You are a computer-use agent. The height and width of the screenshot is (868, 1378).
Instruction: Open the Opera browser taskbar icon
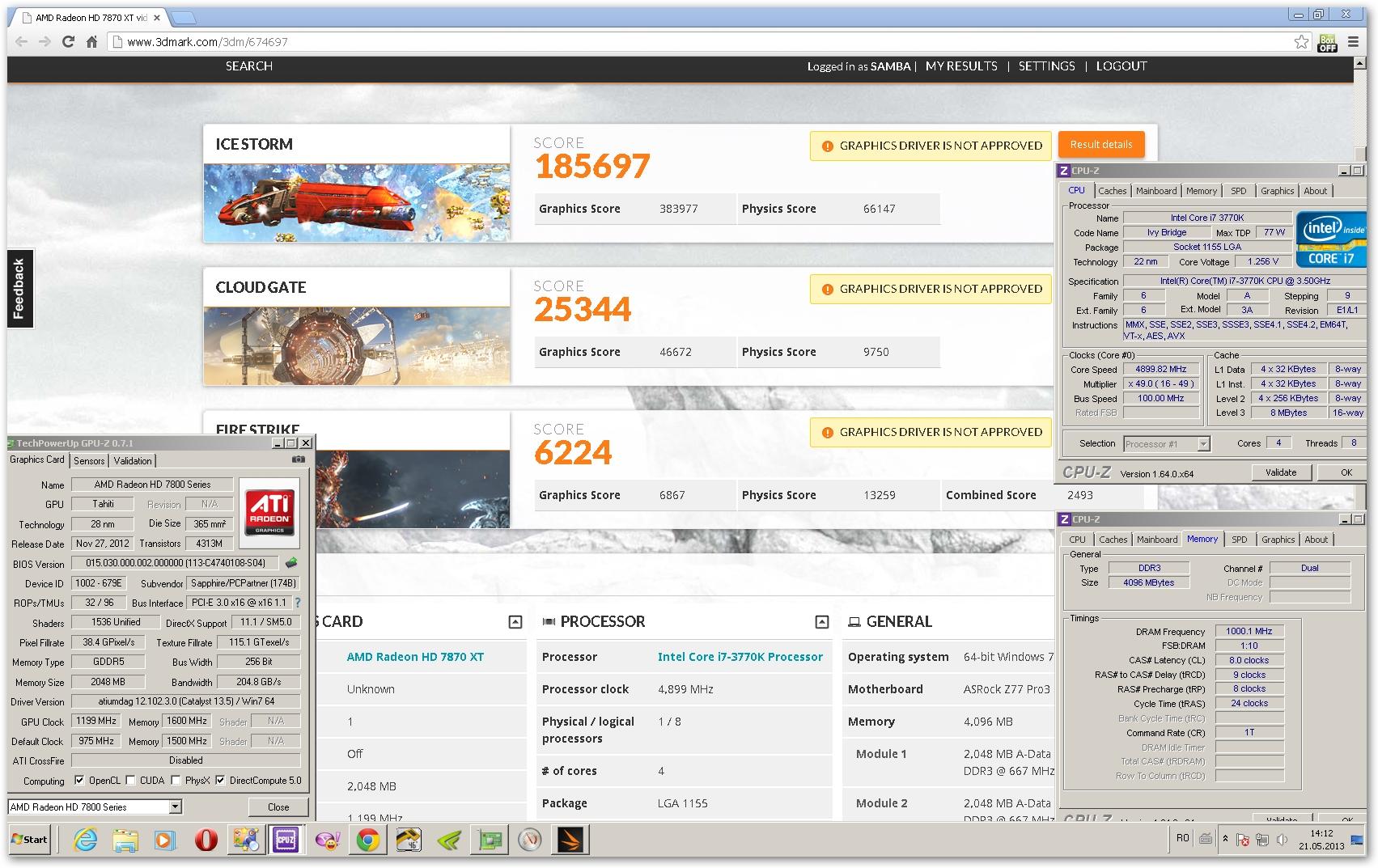point(206,840)
